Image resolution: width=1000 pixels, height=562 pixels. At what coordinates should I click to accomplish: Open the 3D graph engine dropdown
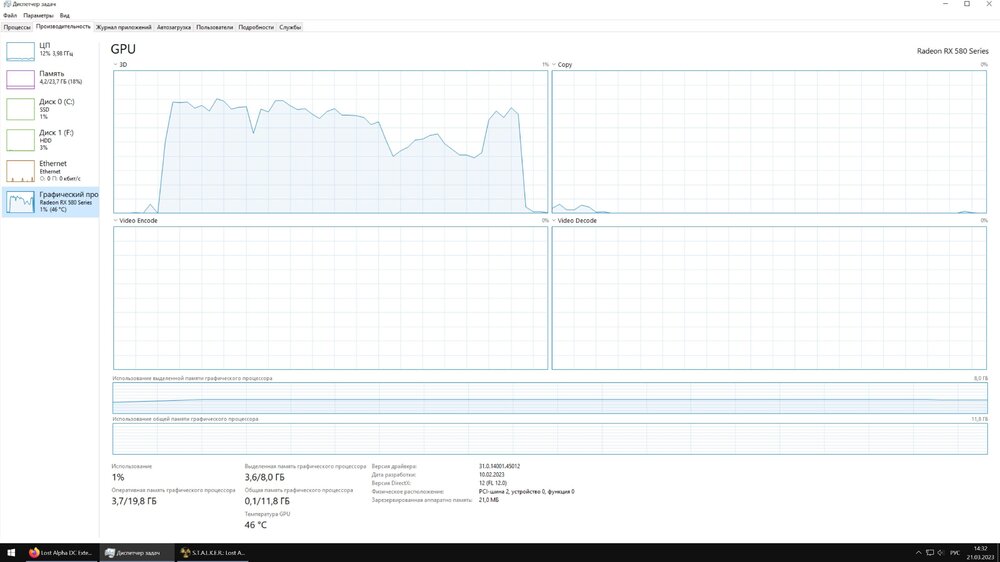pos(117,65)
